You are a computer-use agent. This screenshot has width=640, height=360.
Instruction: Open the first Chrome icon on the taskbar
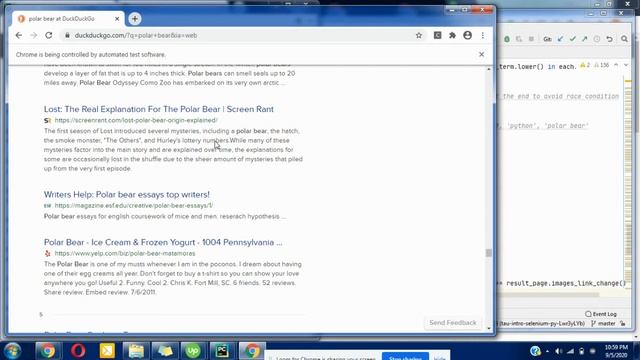tap(47, 351)
